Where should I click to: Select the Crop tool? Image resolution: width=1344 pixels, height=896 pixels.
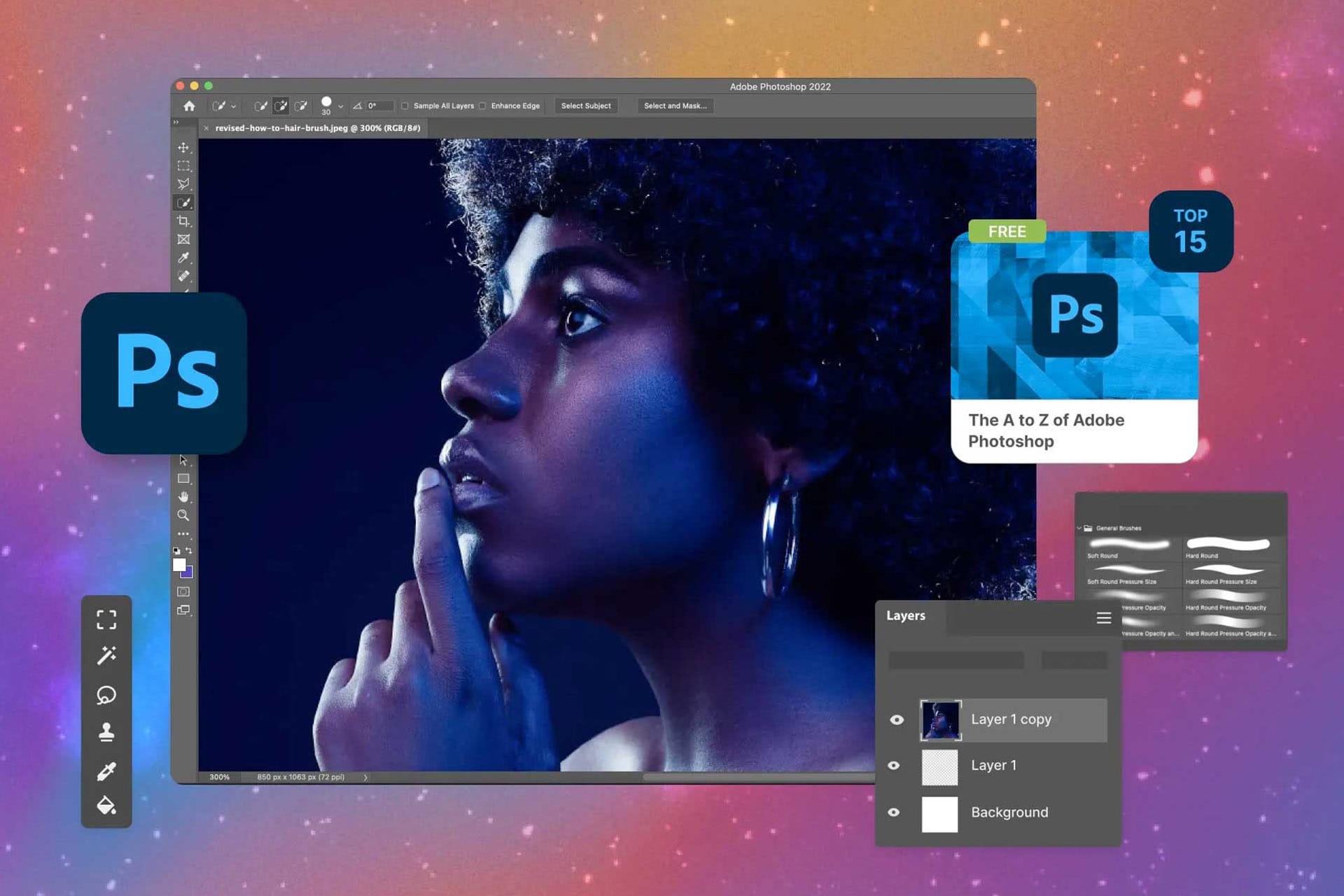pyautogui.click(x=183, y=221)
